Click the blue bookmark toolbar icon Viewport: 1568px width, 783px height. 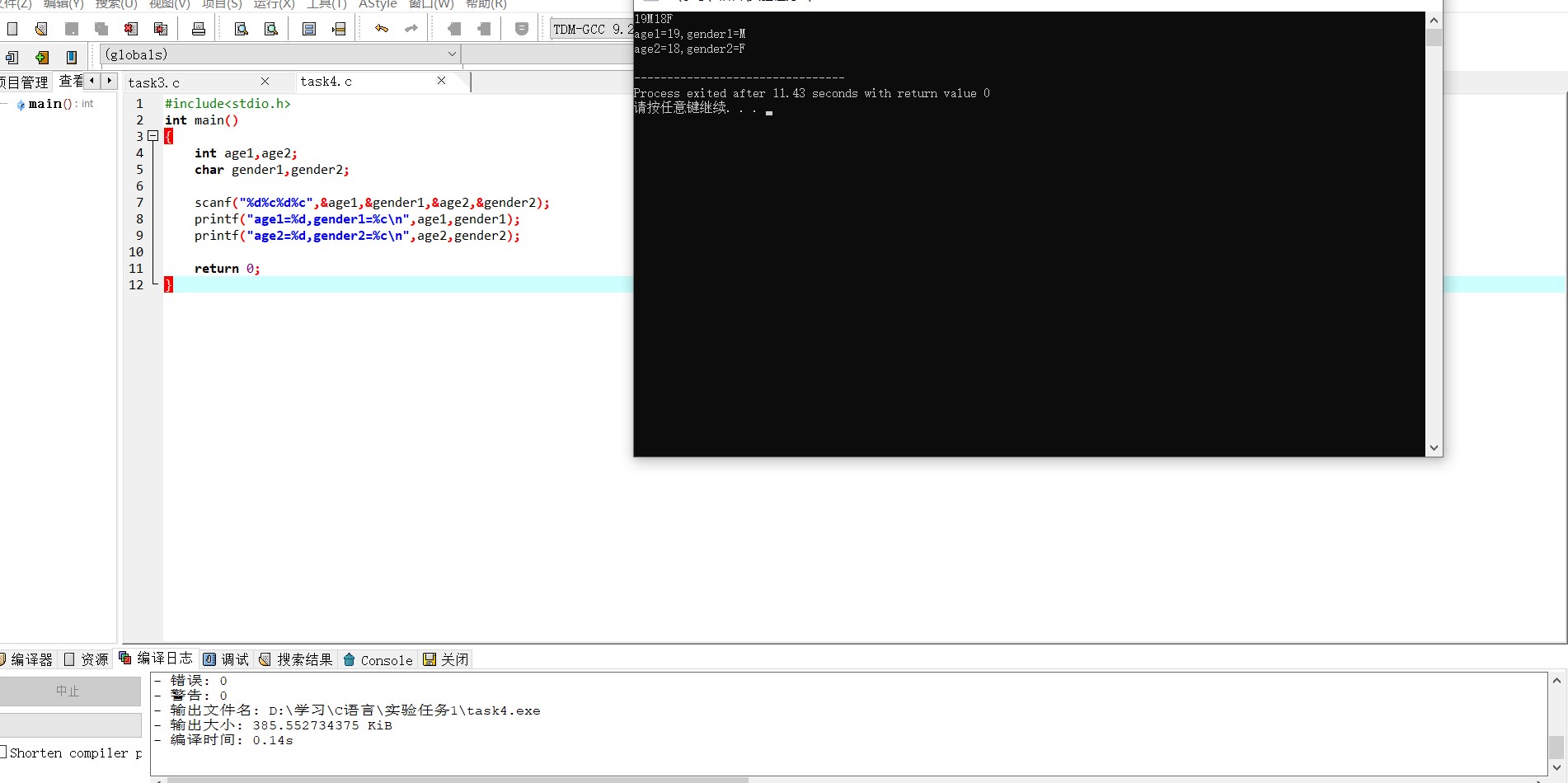click(x=72, y=57)
